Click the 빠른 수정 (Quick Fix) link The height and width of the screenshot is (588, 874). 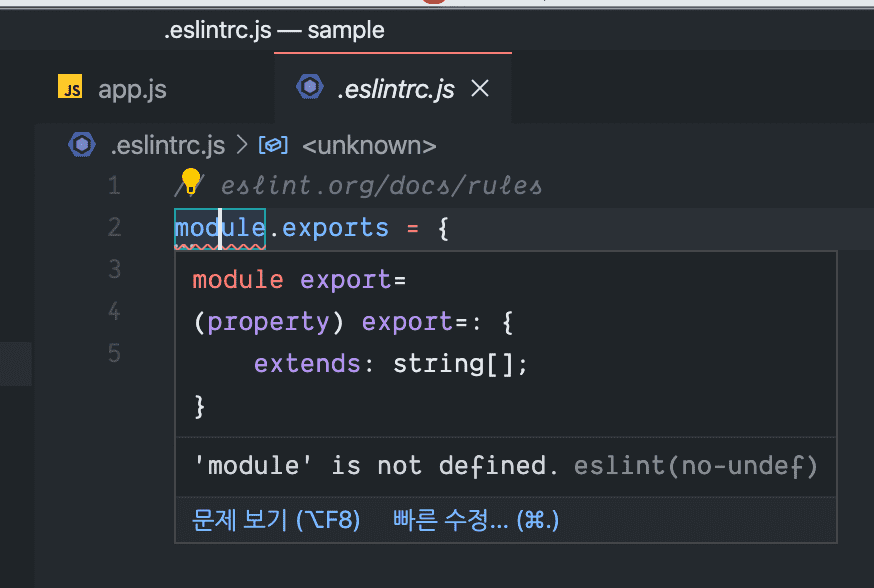coord(475,520)
